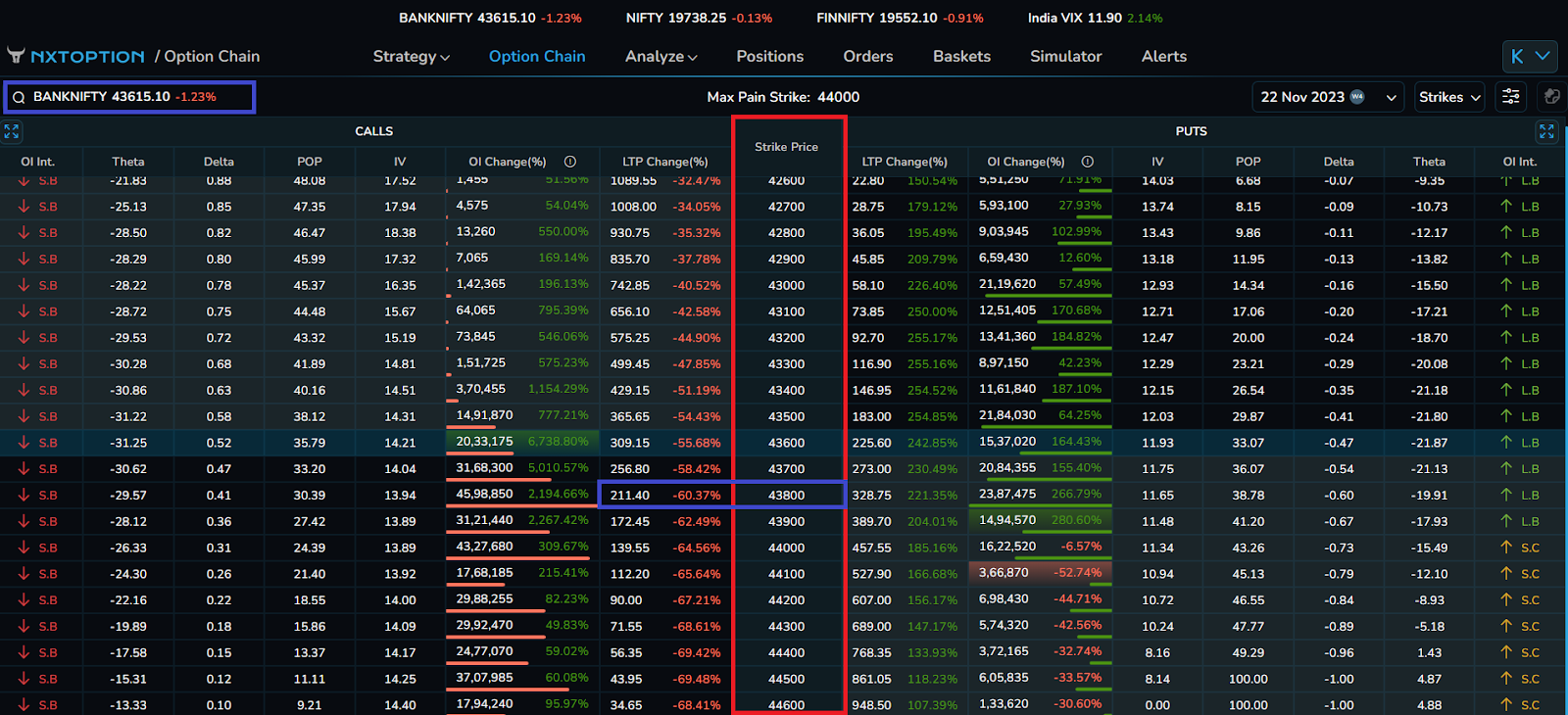Click the theme toggle icon at top right
This screenshot has height=715, width=1568.
[x=1551, y=97]
